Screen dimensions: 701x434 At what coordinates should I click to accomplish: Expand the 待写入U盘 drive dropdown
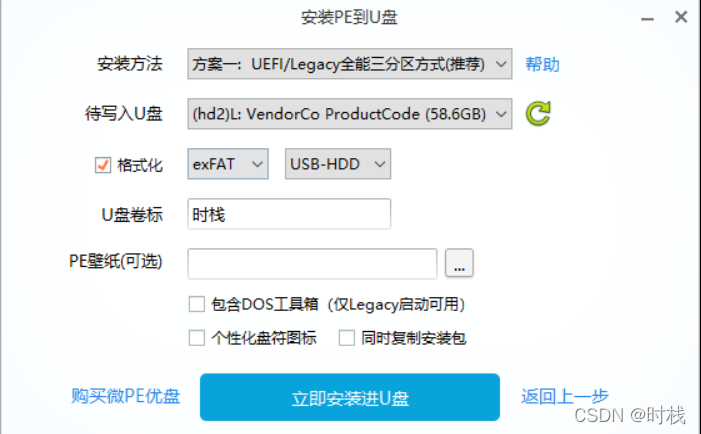[350, 114]
